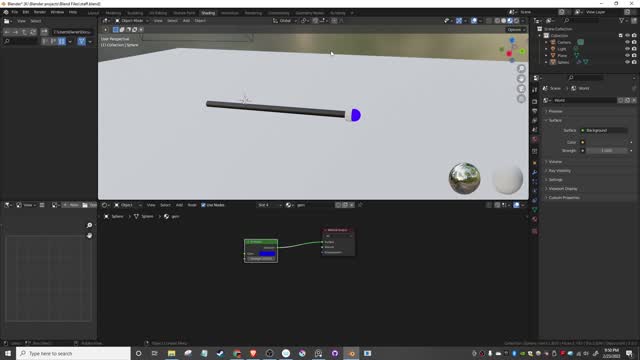Screen dimensions: 640x360
Task: Open the Window menu
Action: point(57,12)
